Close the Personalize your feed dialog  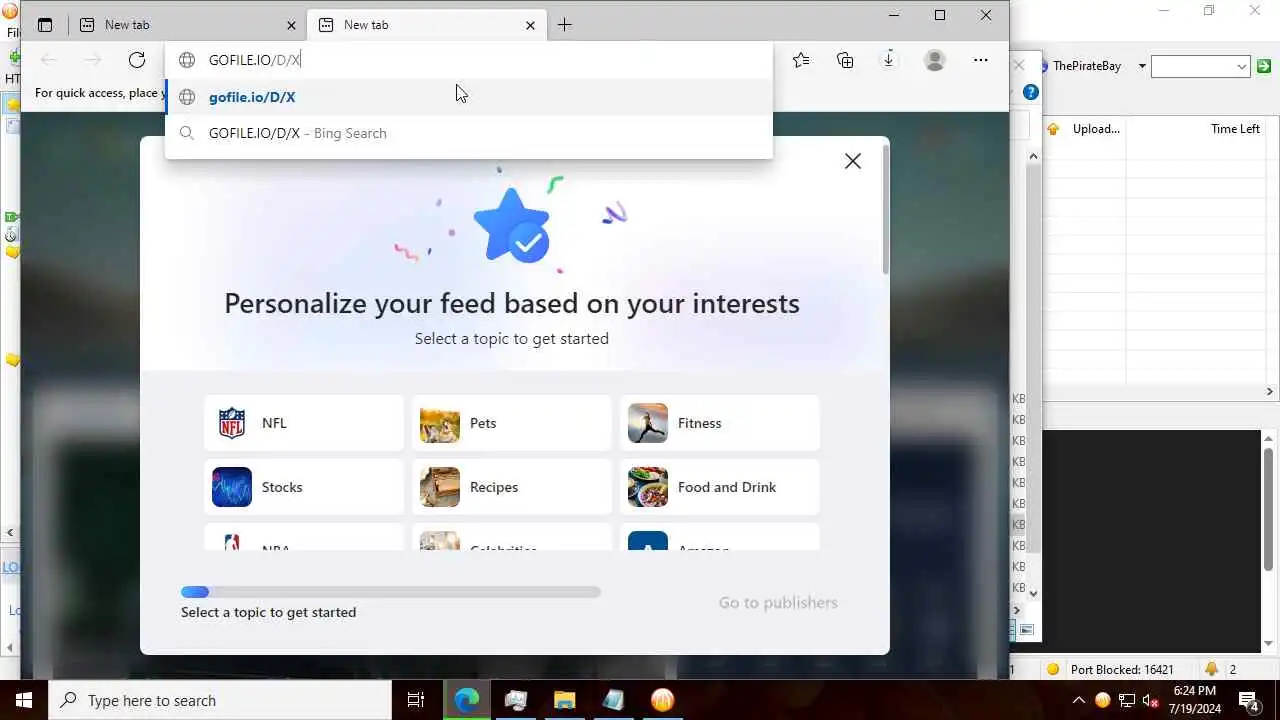[x=853, y=161]
